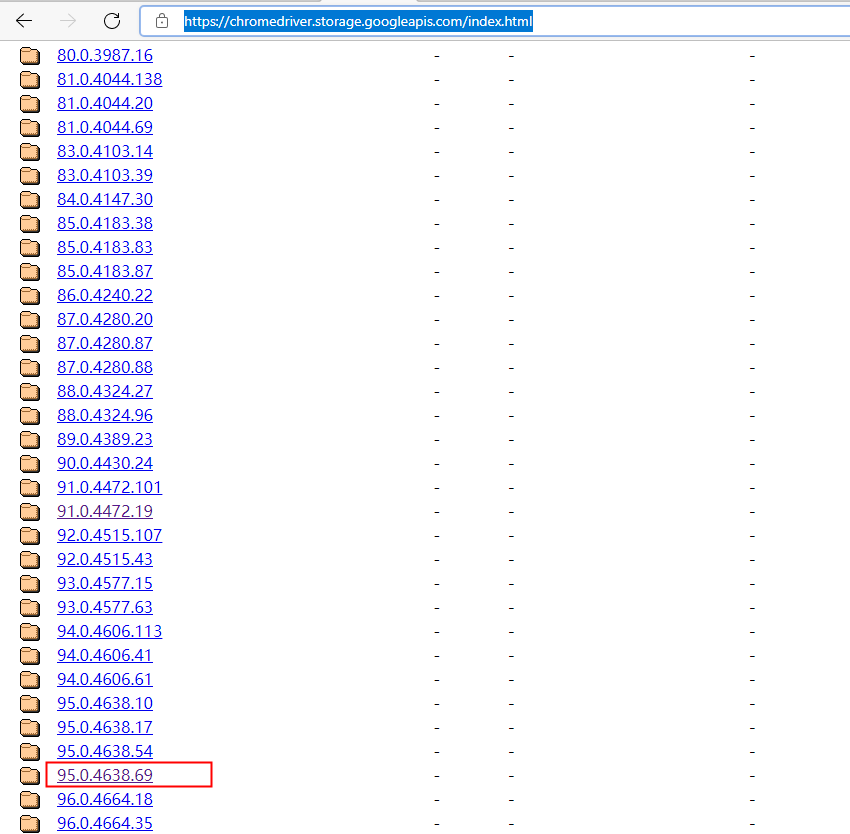Click folder icon beside 95.0.4638.17
This screenshot has width=850, height=834.
[x=30, y=727]
